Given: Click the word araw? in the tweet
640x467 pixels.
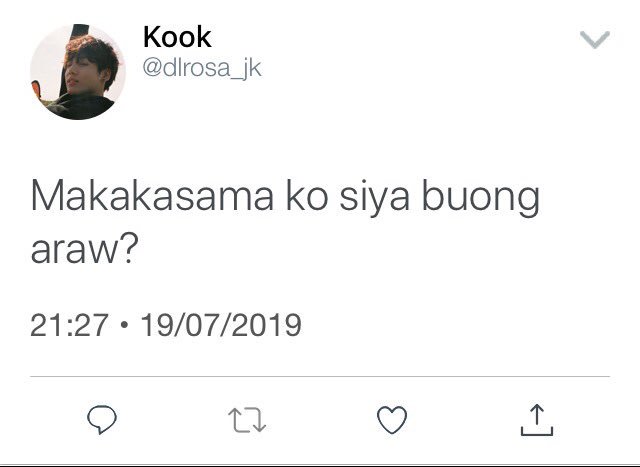Looking at the screenshot, I should [x=82, y=249].
